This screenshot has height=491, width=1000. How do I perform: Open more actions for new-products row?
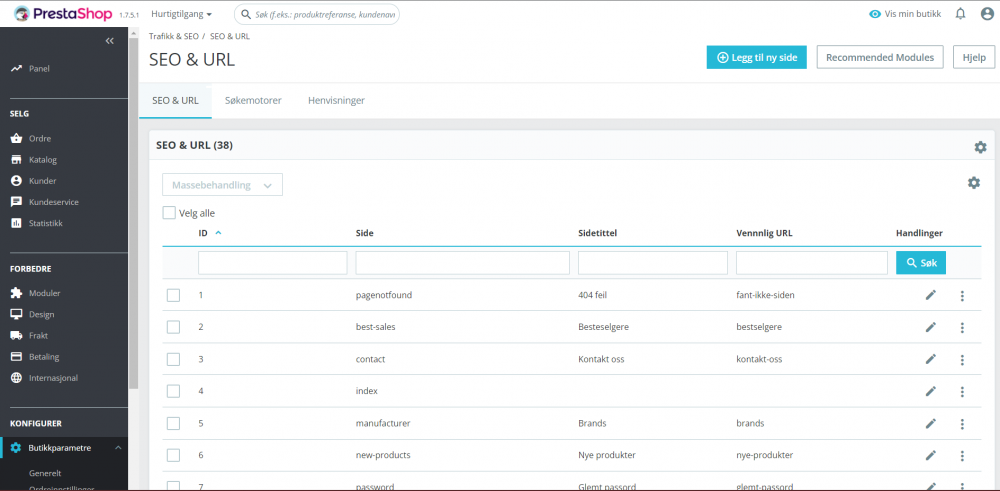click(962, 455)
